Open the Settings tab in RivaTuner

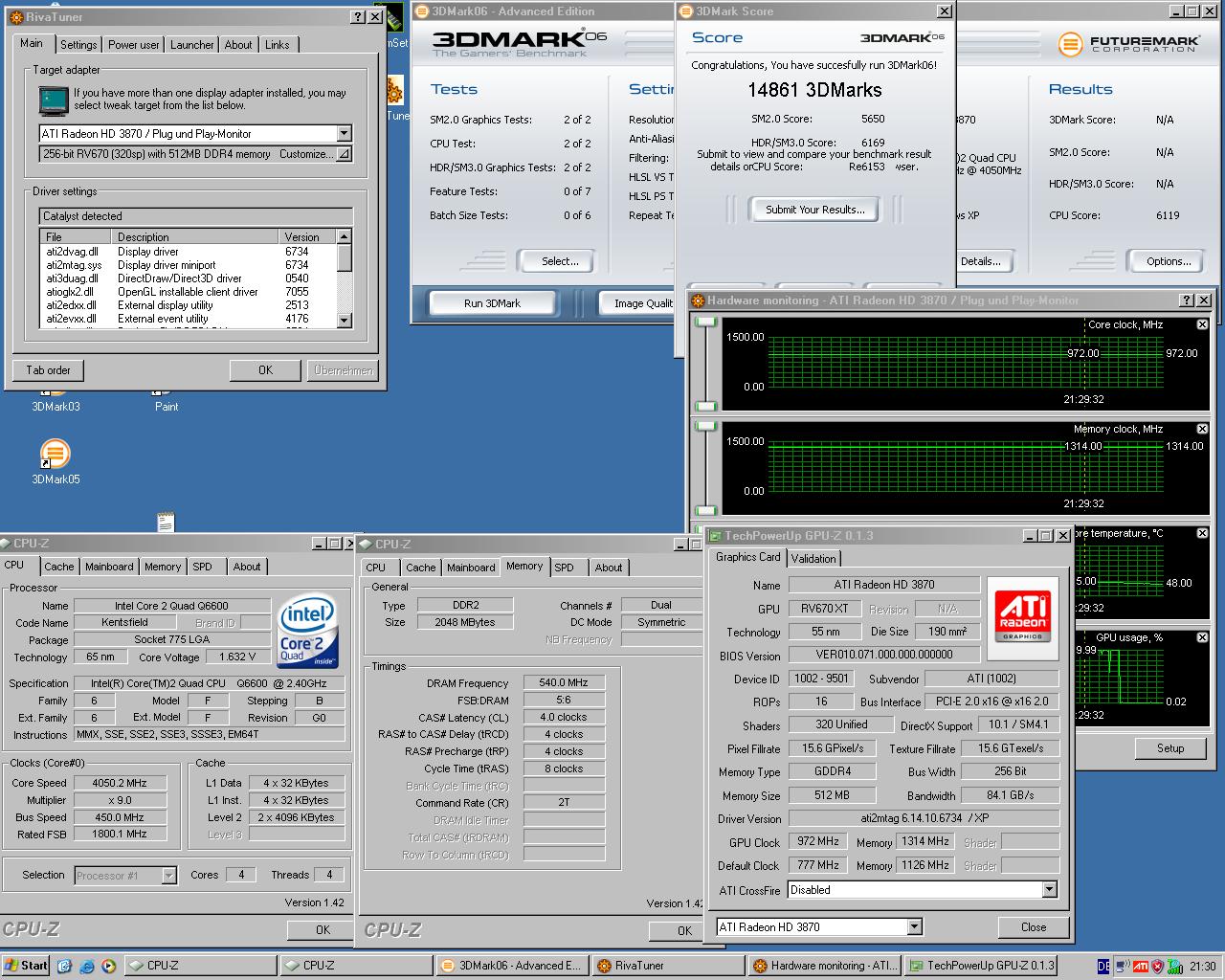click(78, 45)
